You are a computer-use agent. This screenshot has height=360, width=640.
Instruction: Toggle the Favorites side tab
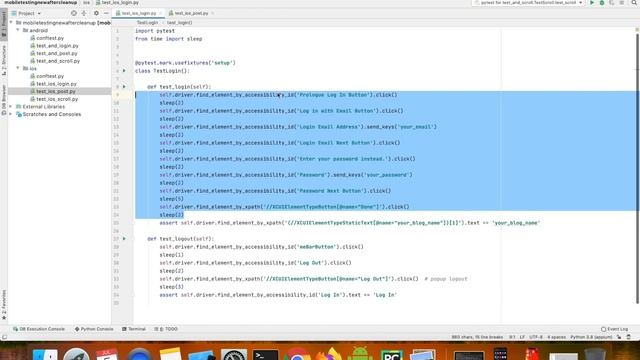[x=4, y=304]
